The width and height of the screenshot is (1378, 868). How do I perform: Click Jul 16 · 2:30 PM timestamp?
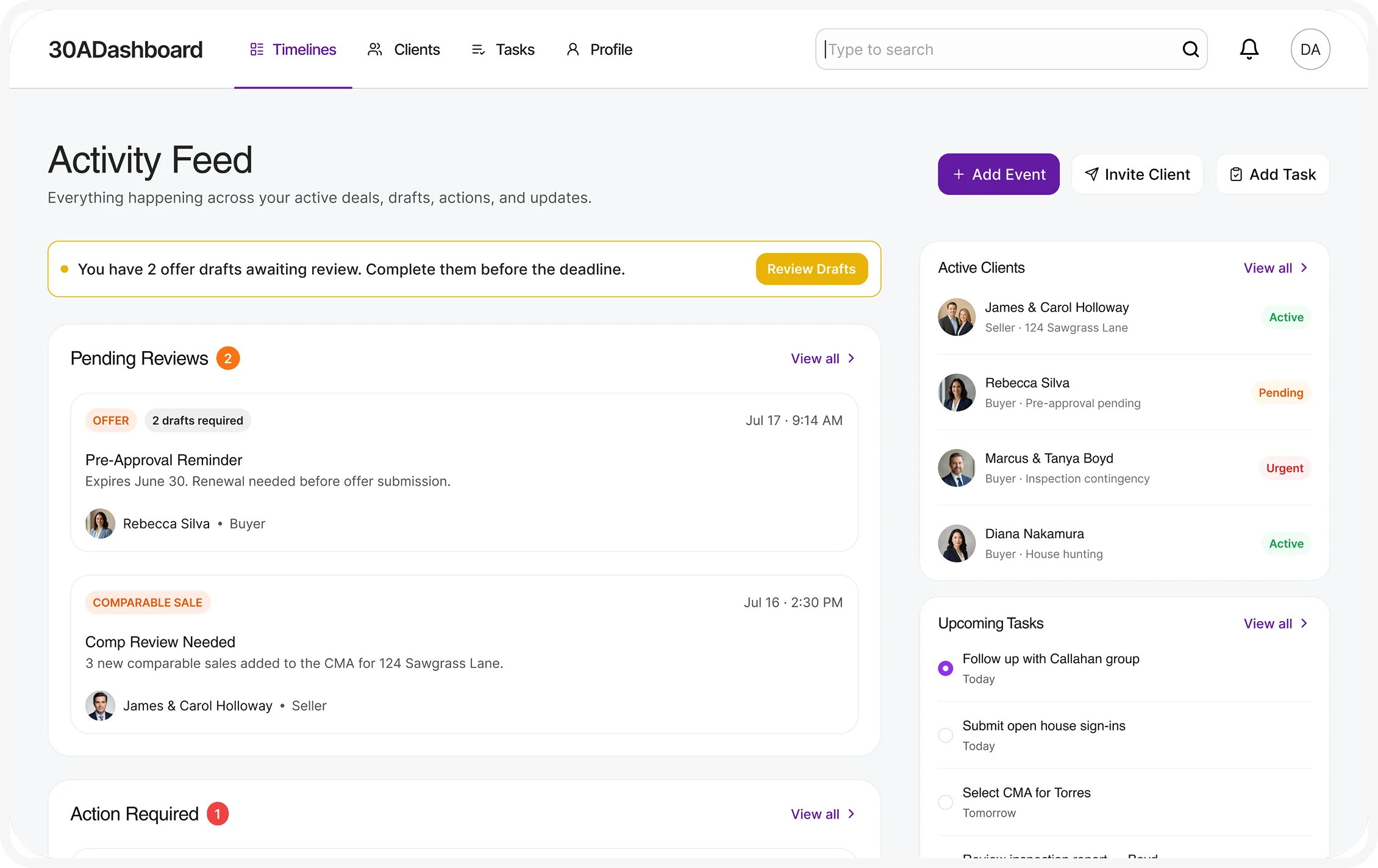[793, 603]
